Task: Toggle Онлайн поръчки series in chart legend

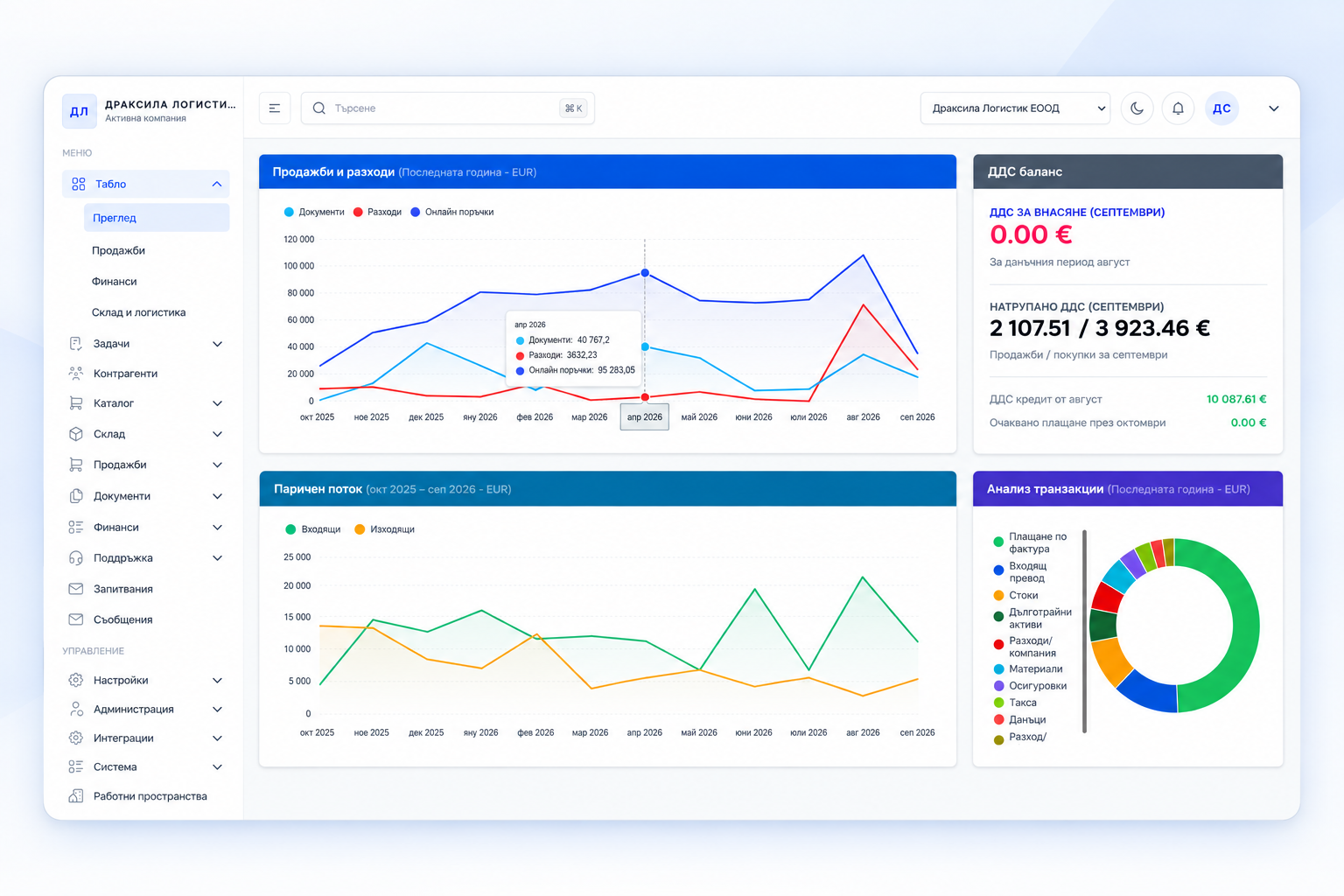Action: pyautogui.click(x=452, y=212)
